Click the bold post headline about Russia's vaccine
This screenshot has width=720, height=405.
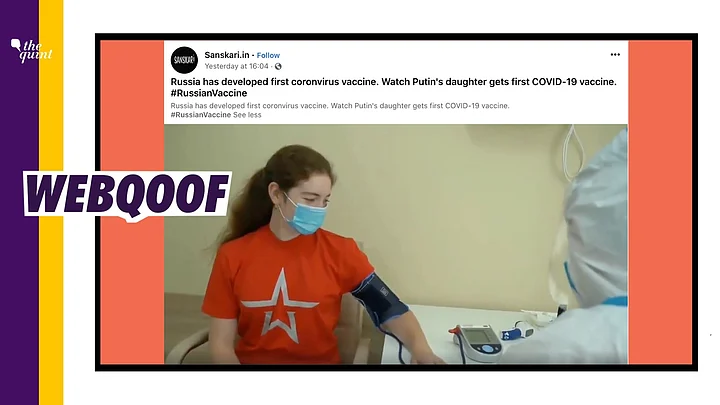[394, 87]
